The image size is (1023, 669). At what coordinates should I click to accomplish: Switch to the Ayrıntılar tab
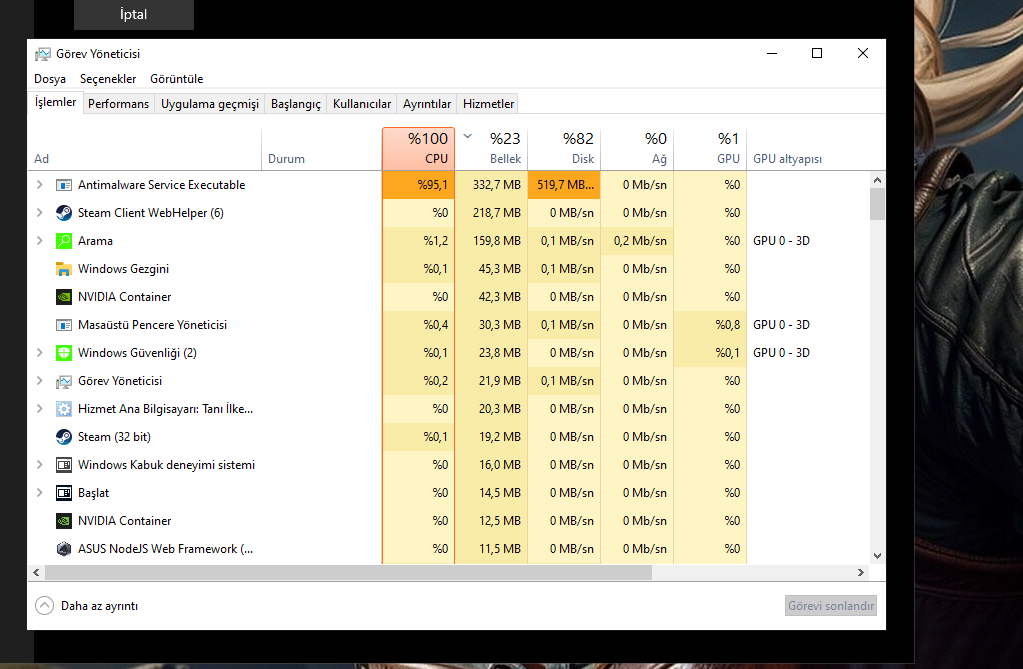pyautogui.click(x=427, y=104)
